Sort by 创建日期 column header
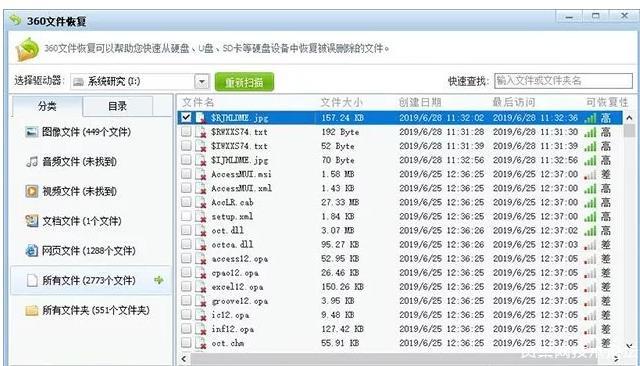 [x=420, y=102]
